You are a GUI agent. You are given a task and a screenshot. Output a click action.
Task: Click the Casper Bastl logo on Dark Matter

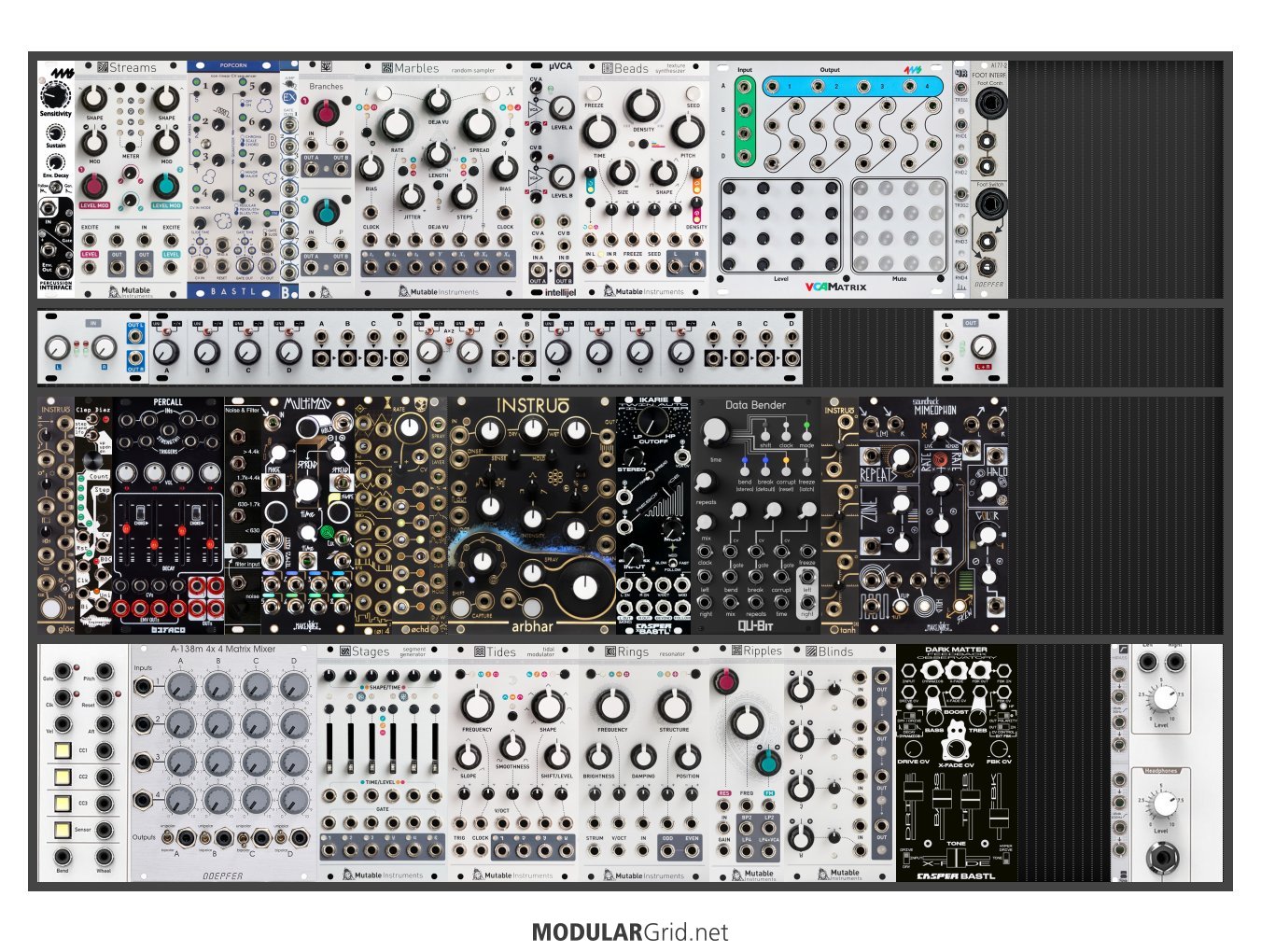pos(956,875)
